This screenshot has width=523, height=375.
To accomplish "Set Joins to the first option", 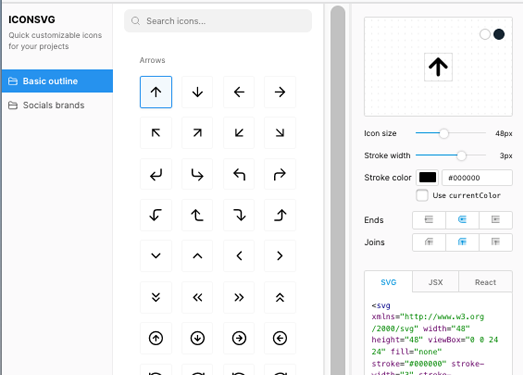I will (x=429, y=242).
